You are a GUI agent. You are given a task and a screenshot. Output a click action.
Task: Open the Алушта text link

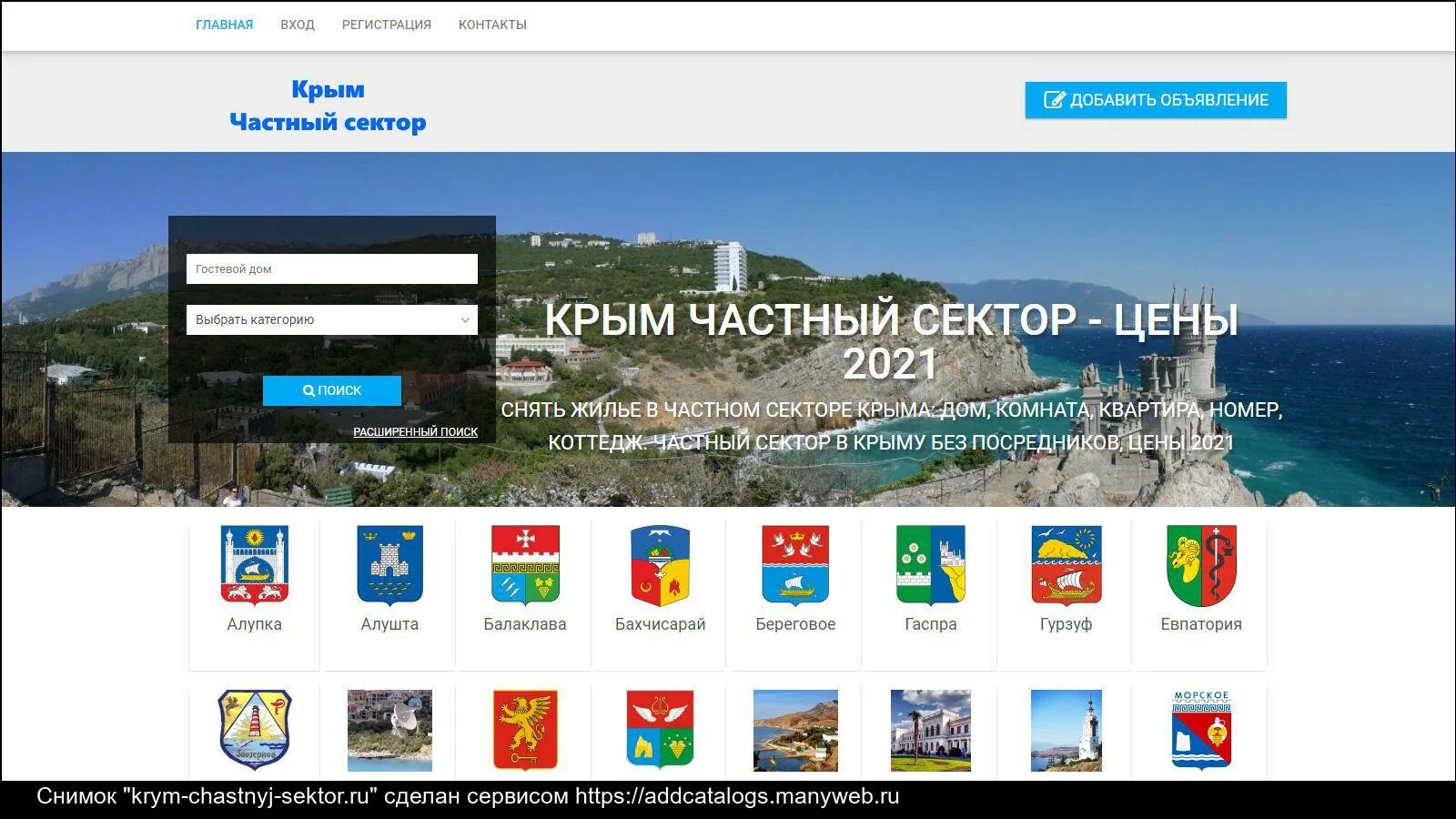[x=389, y=624]
